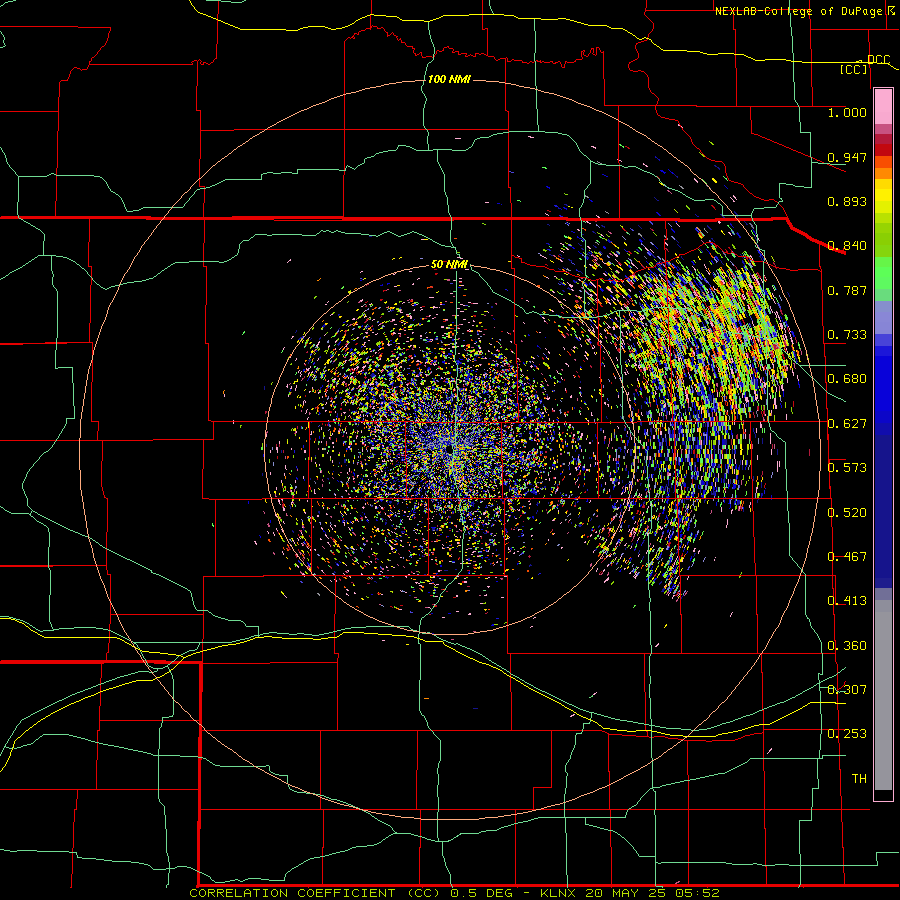Click the 0.733 scale value
This screenshot has width=900, height=900.
[847, 334]
